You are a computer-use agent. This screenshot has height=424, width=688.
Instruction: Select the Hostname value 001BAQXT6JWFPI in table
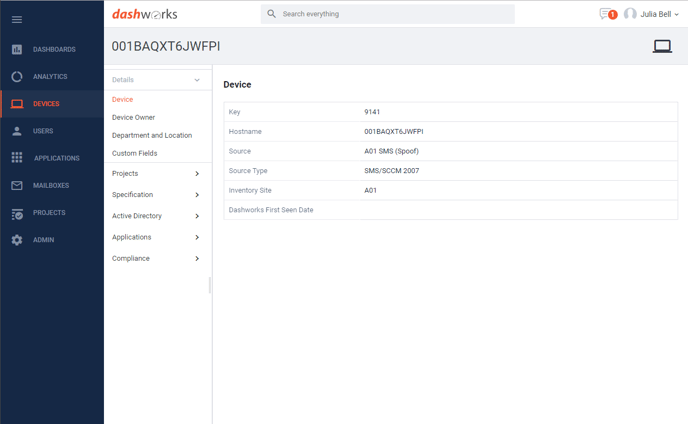pyautogui.click(x=394, y=132)
